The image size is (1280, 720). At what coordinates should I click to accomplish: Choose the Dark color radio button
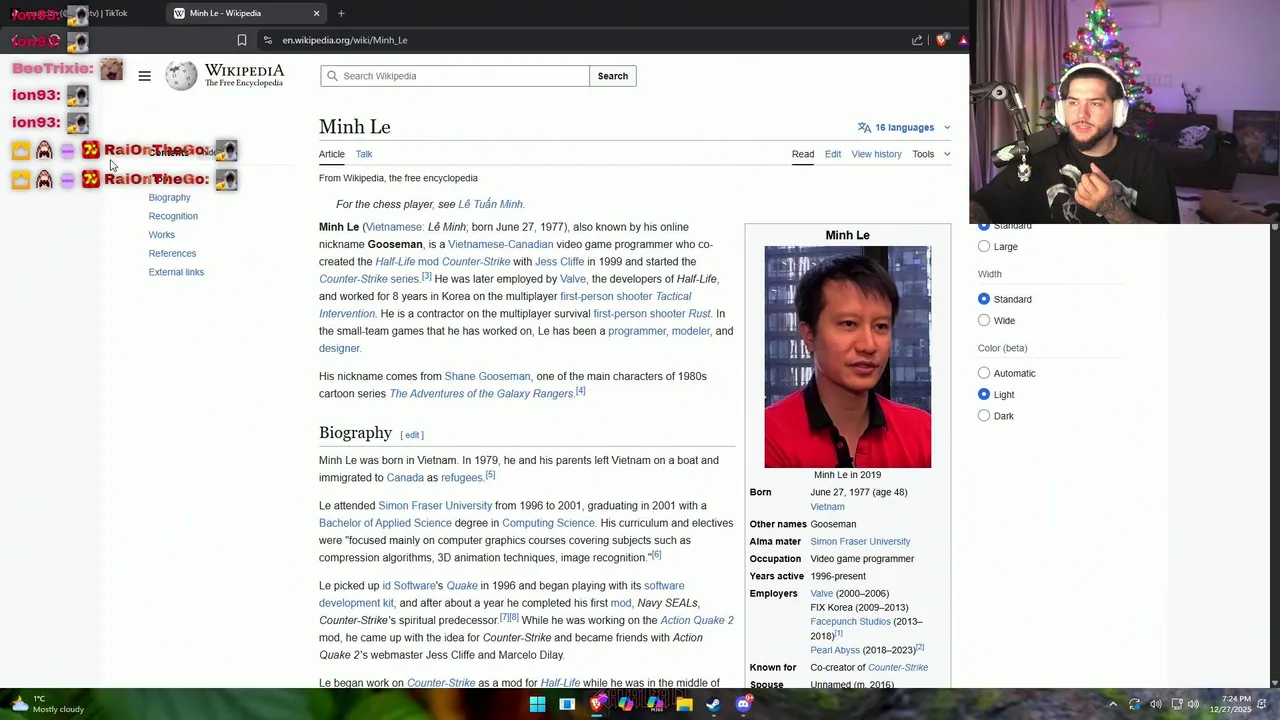click(984, 415)
